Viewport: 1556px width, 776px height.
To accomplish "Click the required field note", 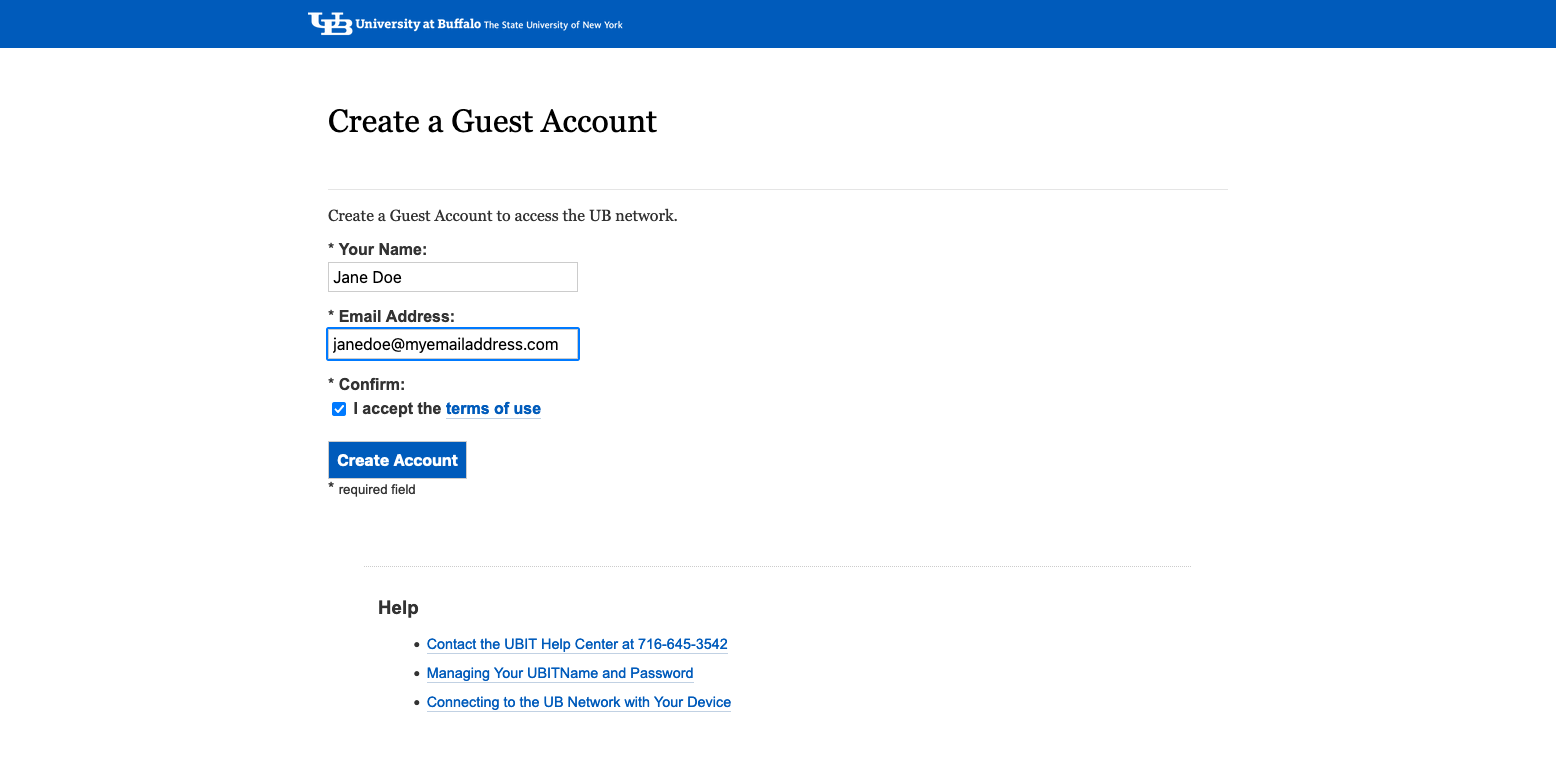I will [x=376, y=490].
